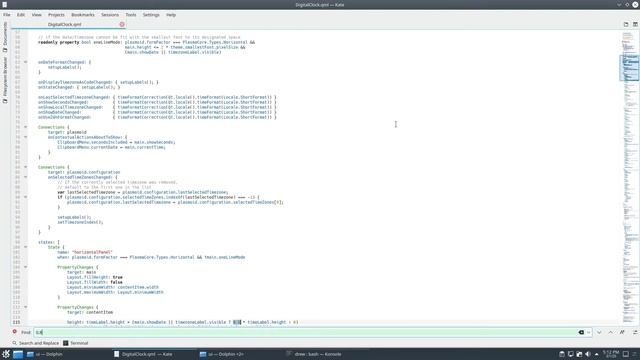Open the Help menu
Screen dimensions: 640x360
[x=171, y=15]
